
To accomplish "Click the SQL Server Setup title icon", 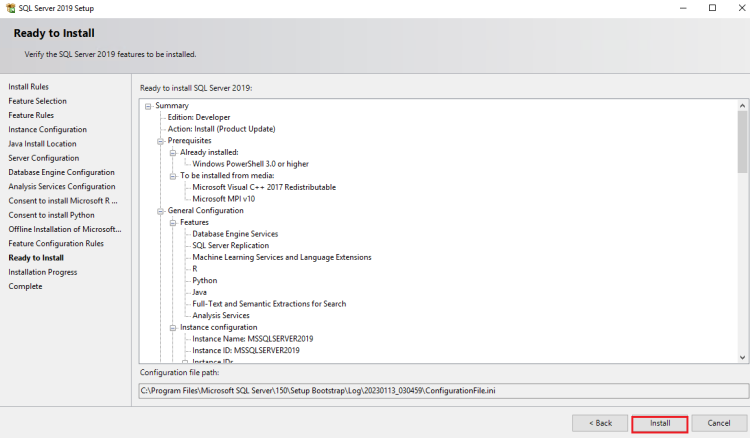I will pyautogui.click(x=11, y=8).
